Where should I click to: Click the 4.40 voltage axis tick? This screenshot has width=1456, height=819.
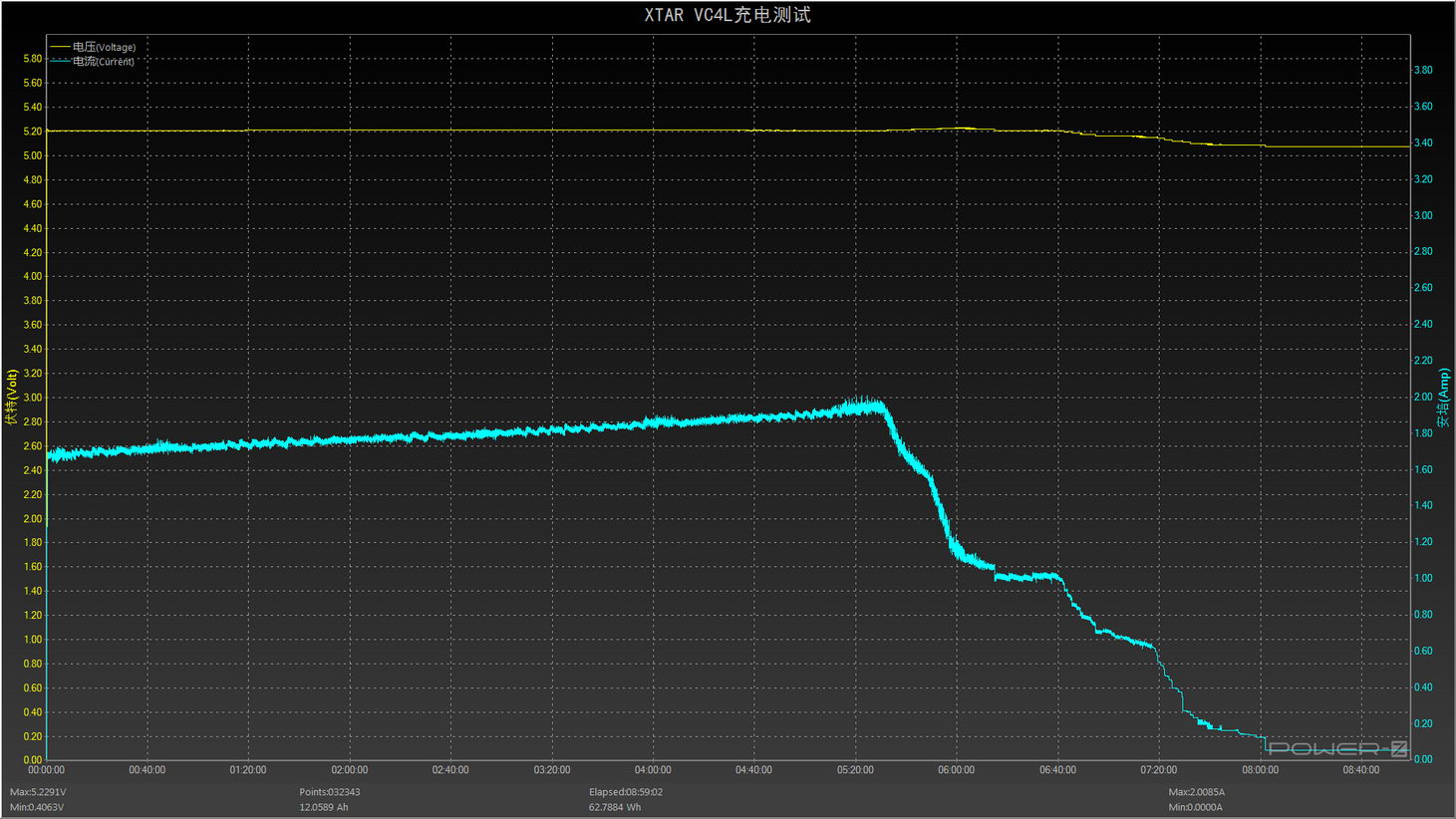coord(32,228)
